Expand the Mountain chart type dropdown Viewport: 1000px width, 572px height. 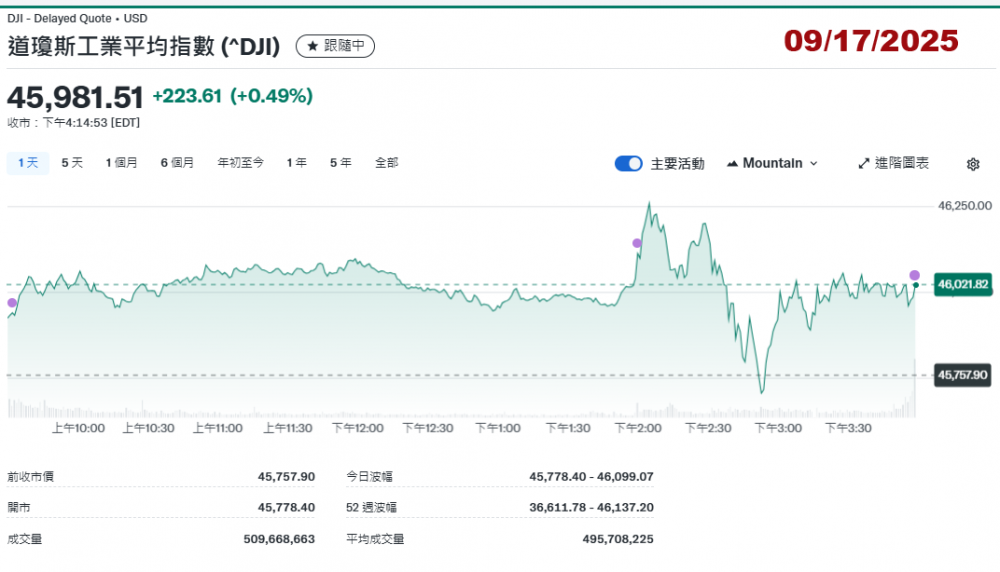click(x=772, y=163)
